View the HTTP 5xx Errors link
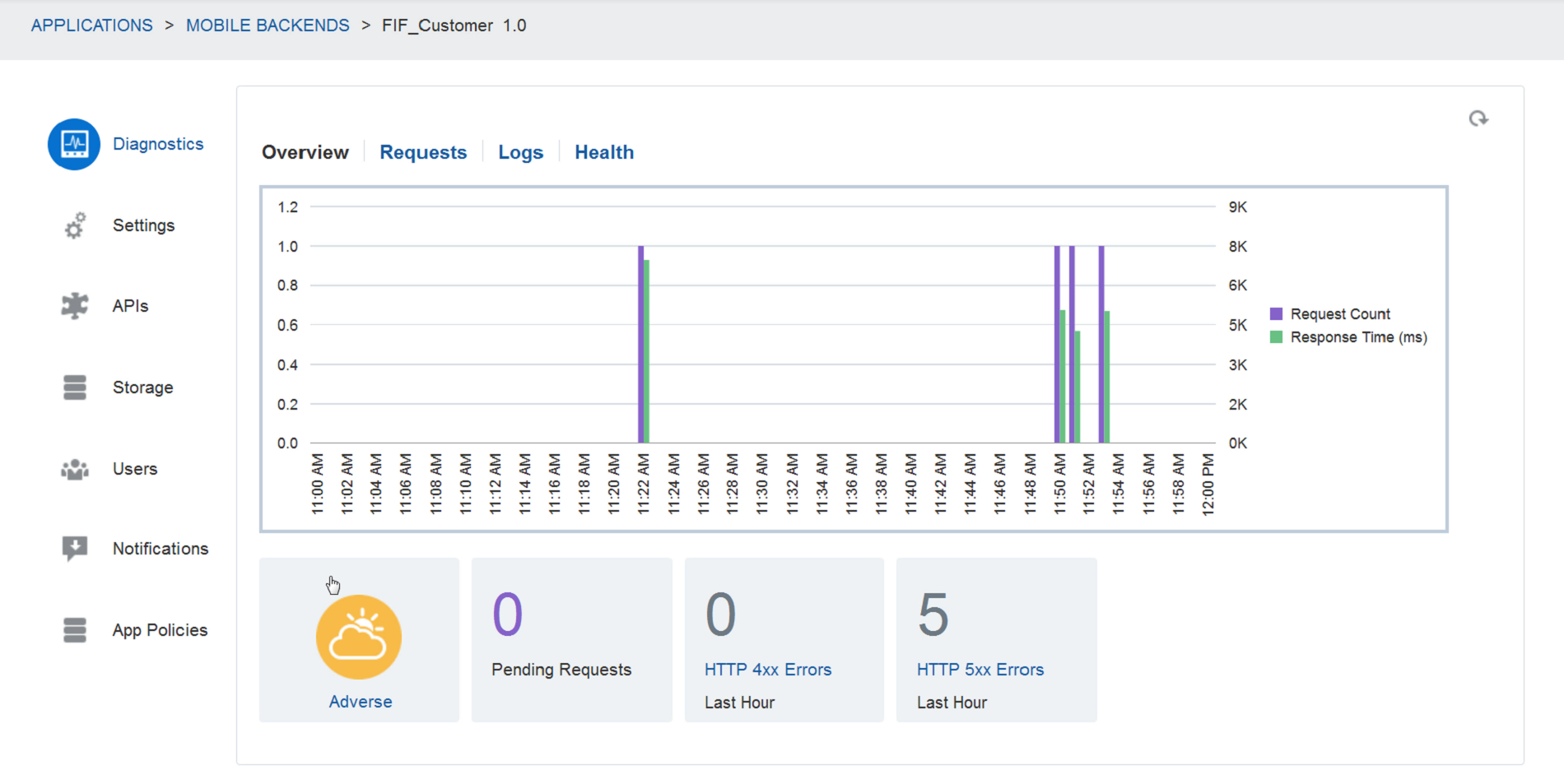 [980, 670]
